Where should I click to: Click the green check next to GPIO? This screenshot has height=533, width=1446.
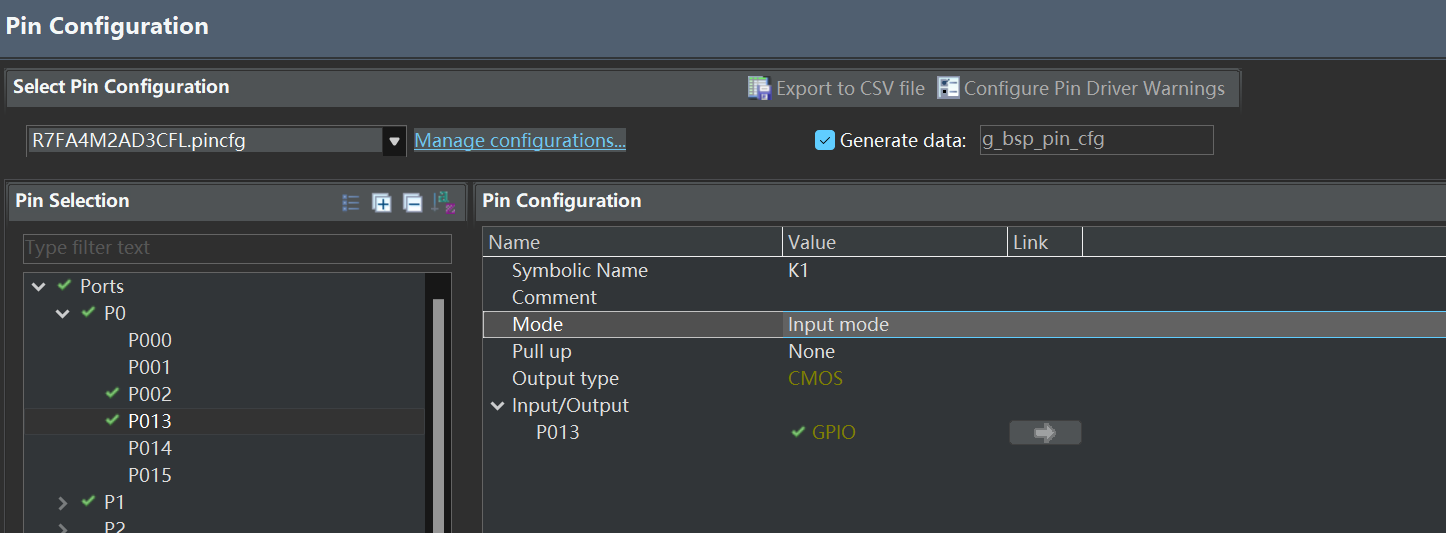[x=797, y=432]
